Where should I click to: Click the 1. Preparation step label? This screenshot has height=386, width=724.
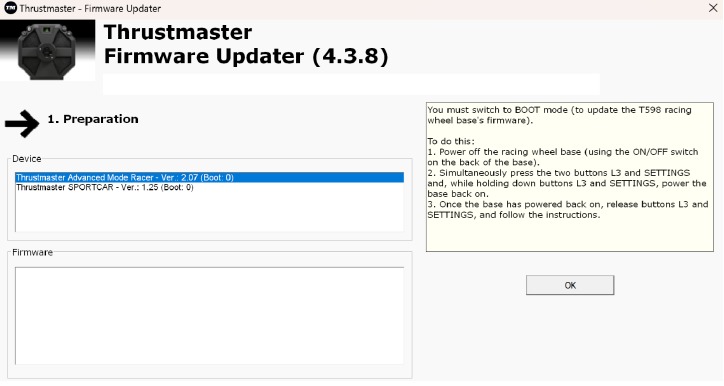tap(93, 119)
